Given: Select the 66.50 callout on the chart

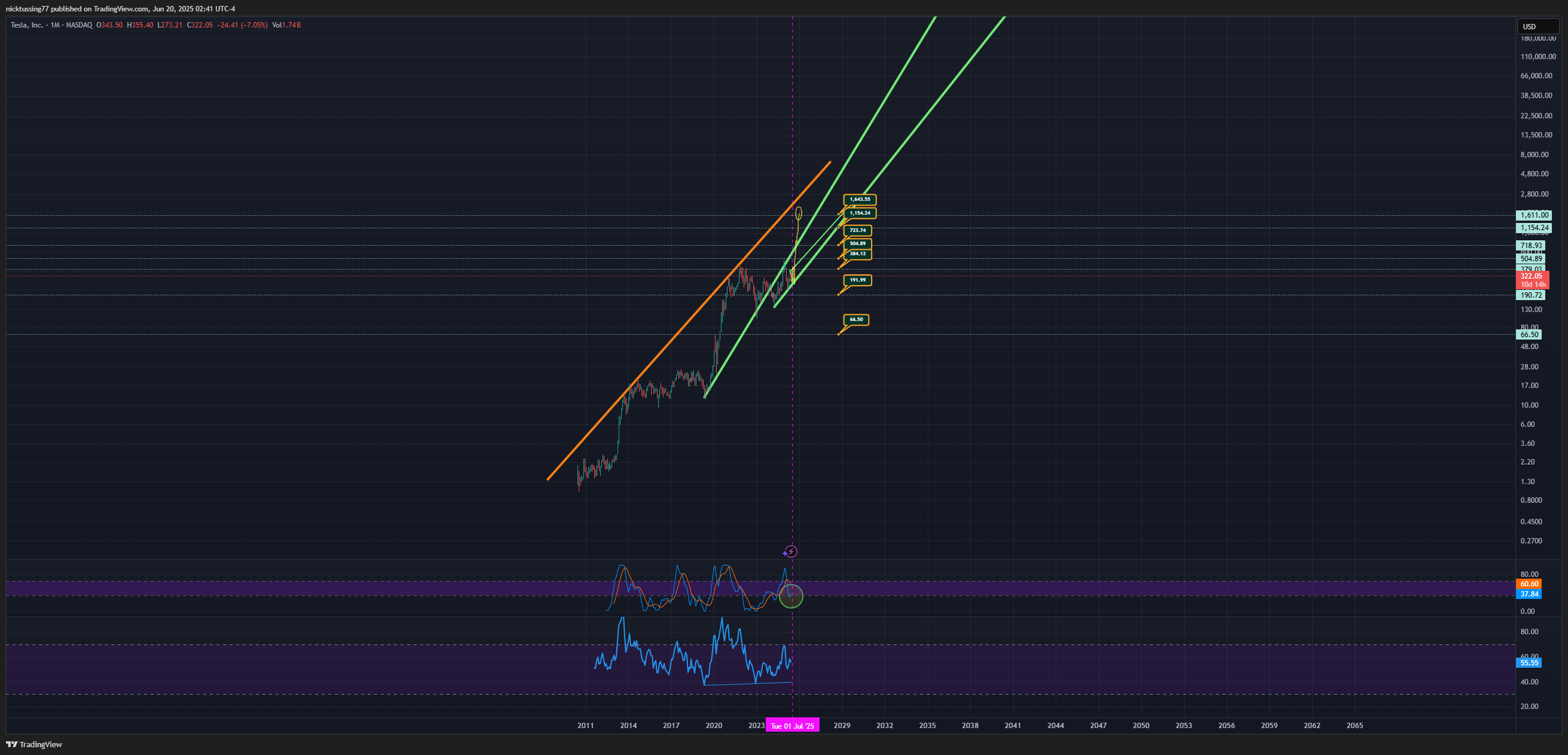Looking at the screenshot, I should (856, 319).
